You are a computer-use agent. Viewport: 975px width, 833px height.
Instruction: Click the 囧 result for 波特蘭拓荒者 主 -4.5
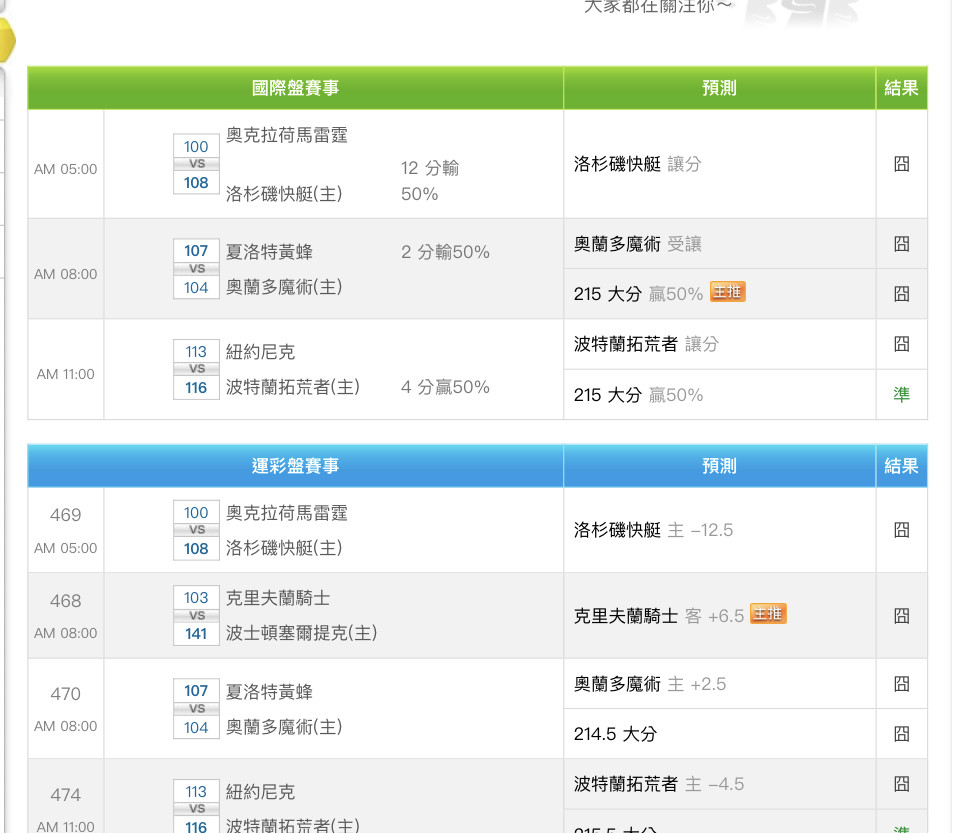[902, 784]
